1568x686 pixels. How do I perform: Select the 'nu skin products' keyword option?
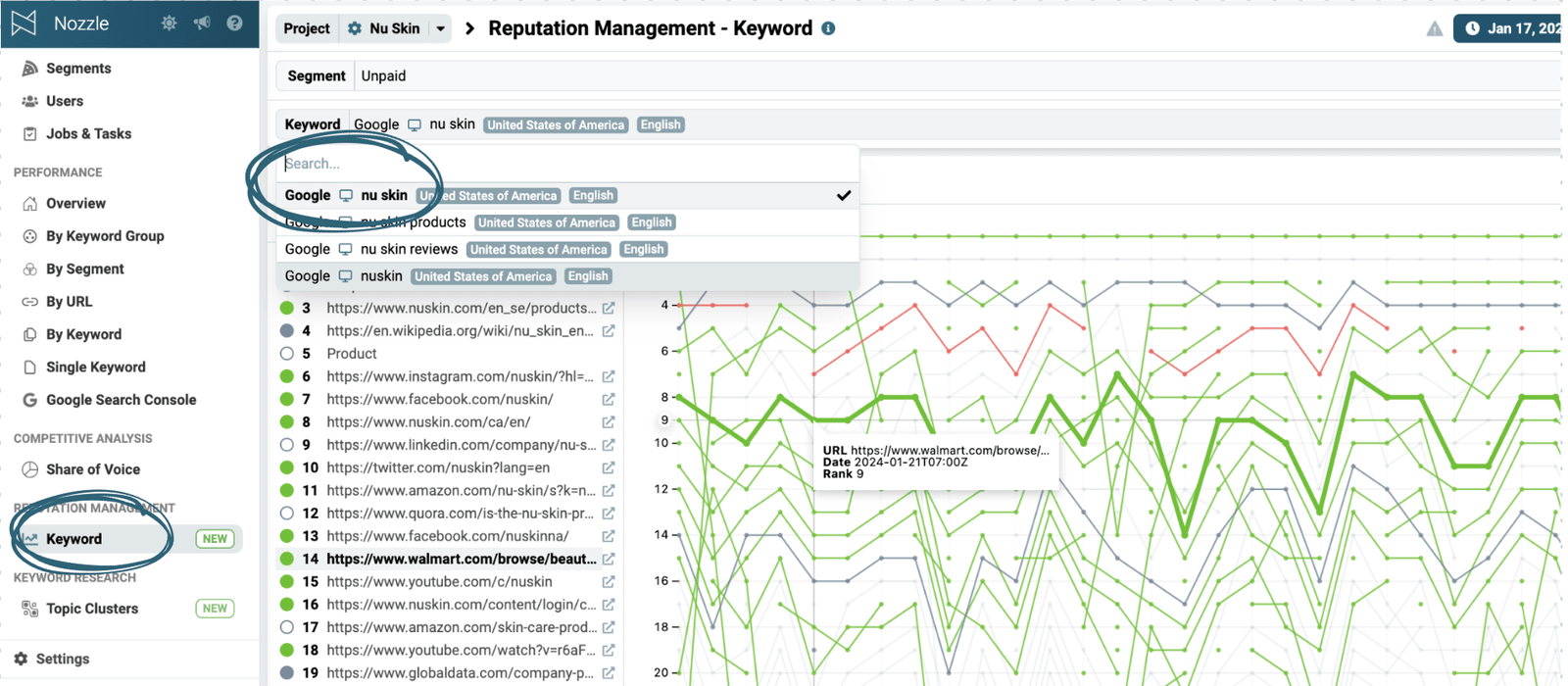[566, 222]
